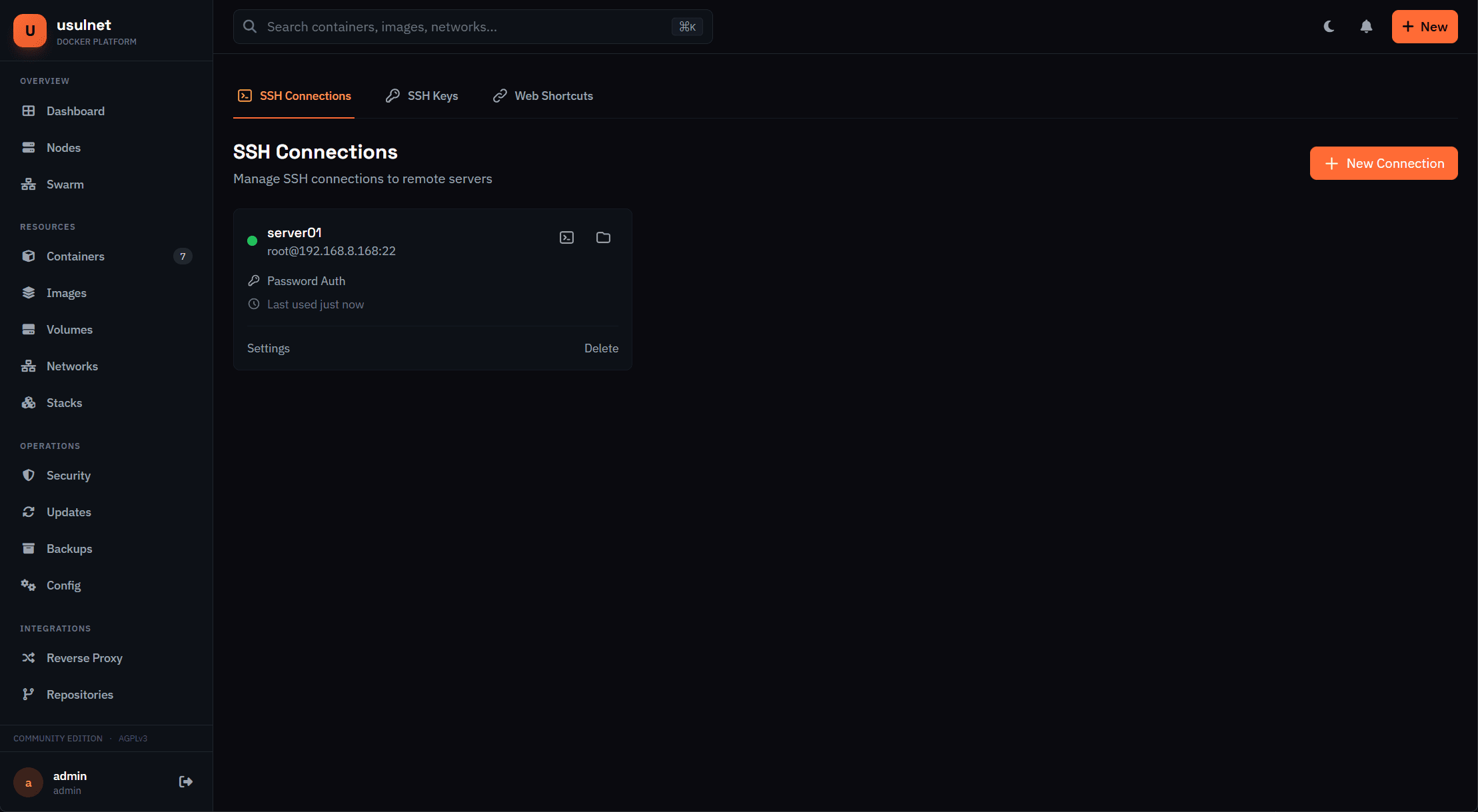Open the Networks section
This screenshot has width=1478, height=812.
pos(72,366)
